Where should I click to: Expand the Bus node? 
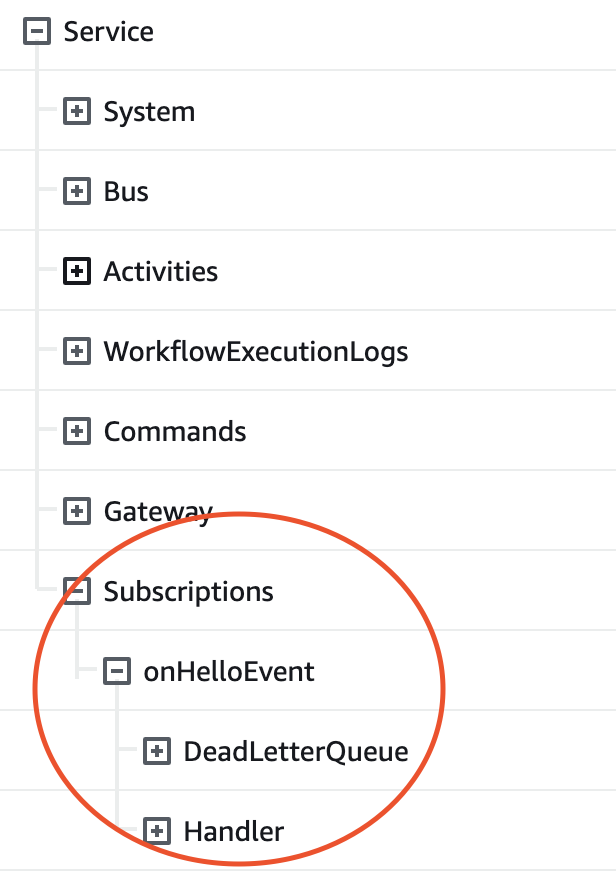77,191
